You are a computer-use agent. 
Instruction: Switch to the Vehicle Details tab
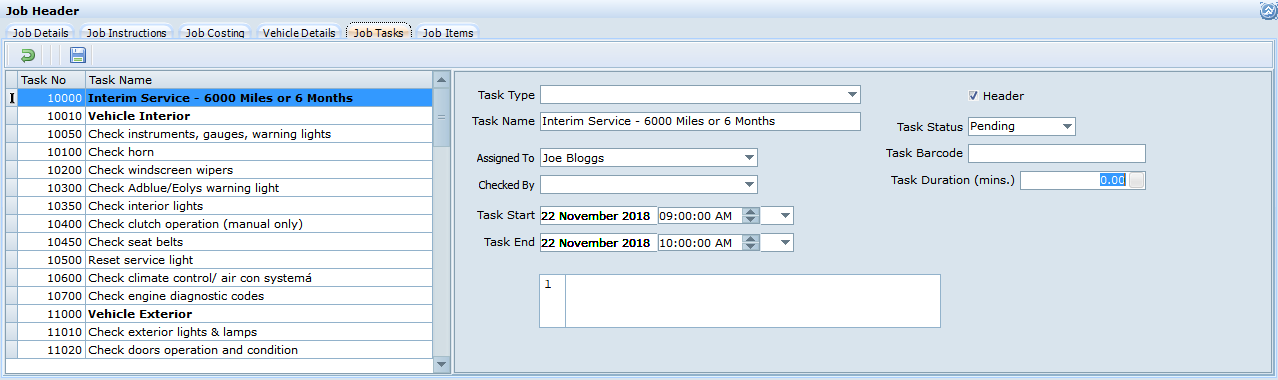coord(299,33)
